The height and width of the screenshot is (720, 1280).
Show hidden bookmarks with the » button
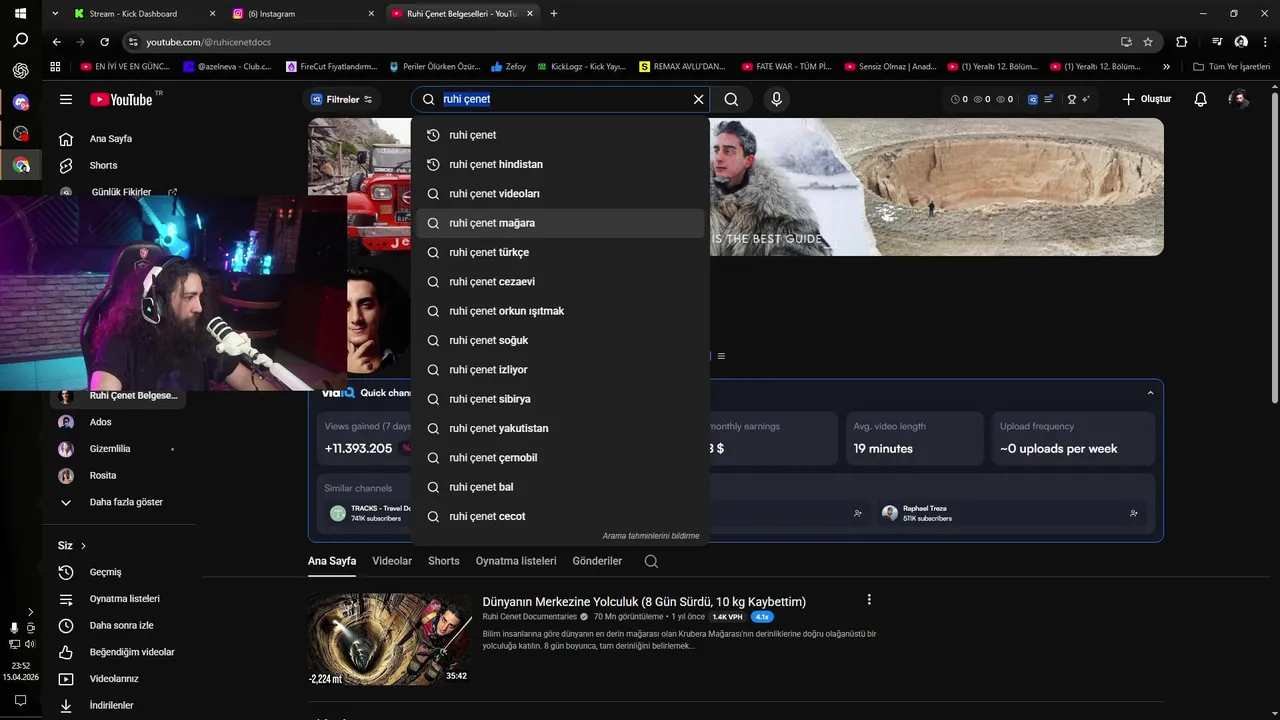[1166, 67]
